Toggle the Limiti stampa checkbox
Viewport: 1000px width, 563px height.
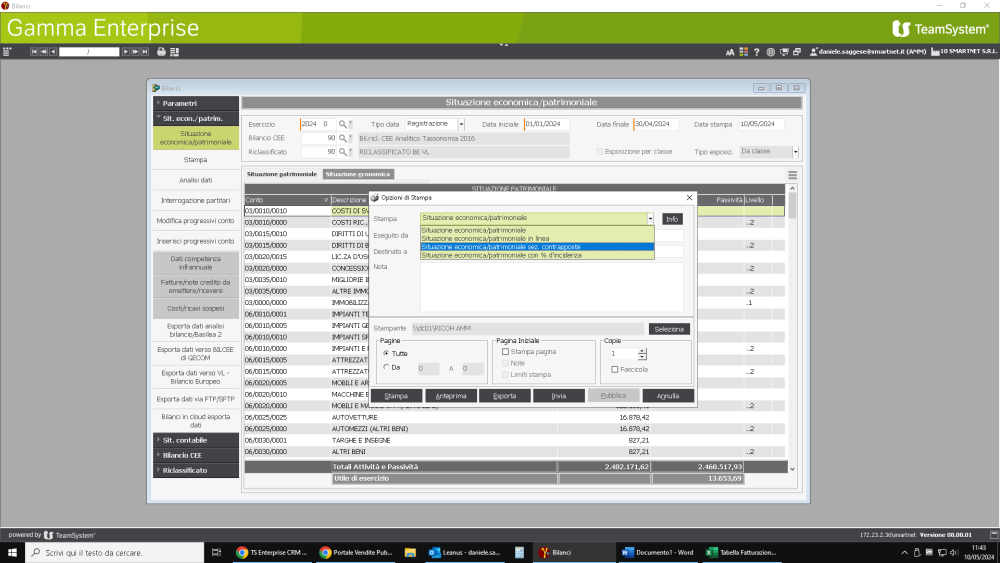click(505, 375)
